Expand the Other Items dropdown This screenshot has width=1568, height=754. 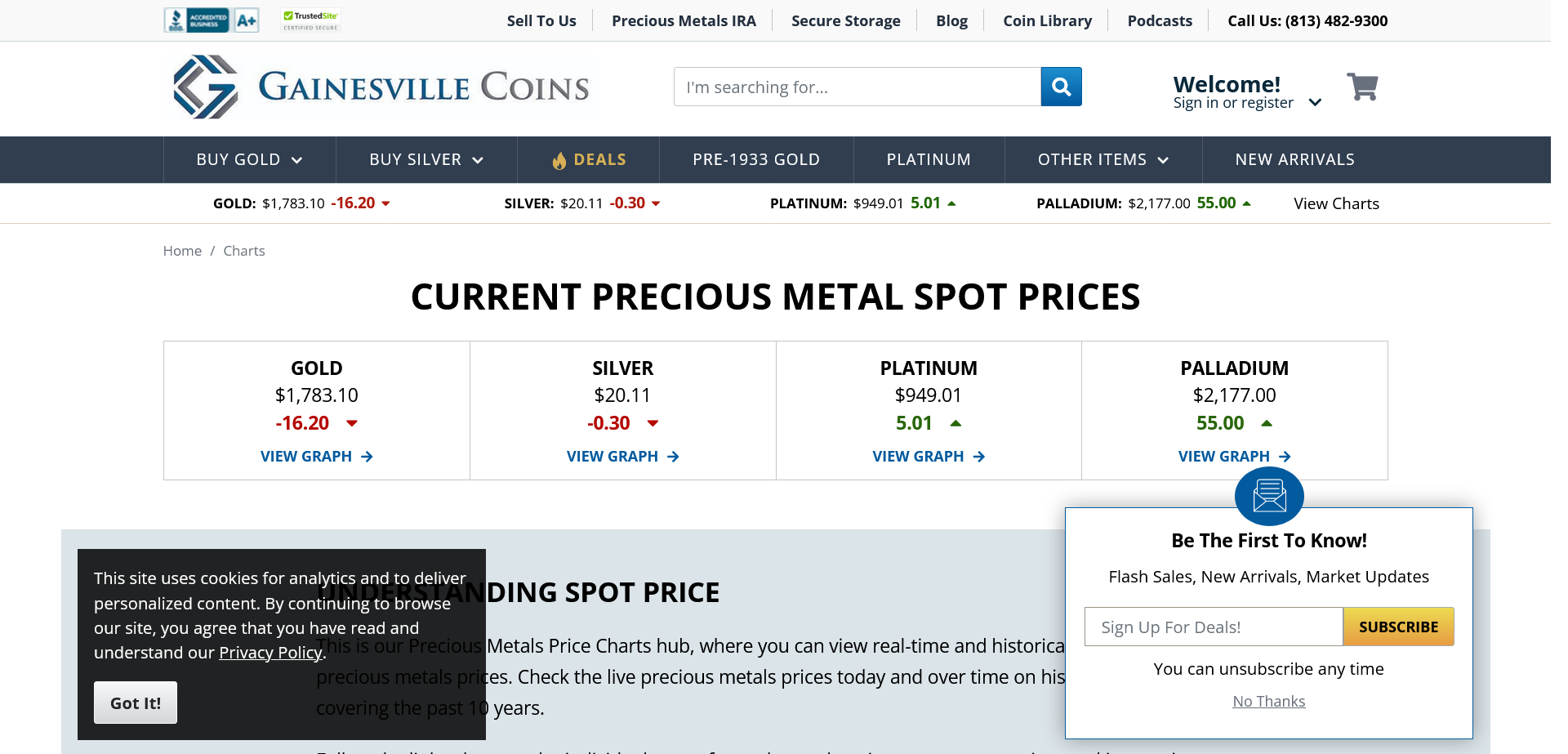click(x=1102, y=160)
